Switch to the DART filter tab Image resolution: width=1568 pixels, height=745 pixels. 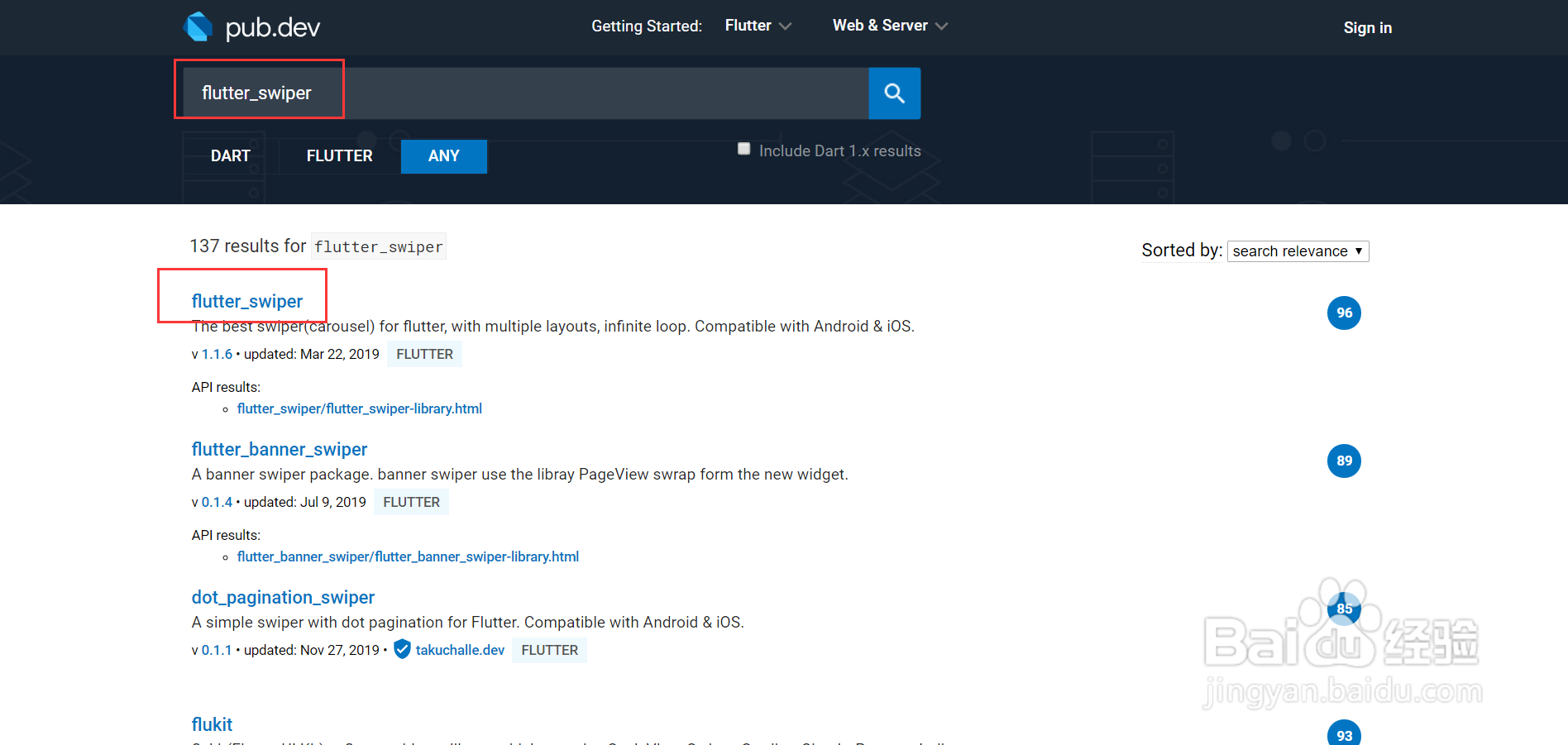click(x=230, y=156)
